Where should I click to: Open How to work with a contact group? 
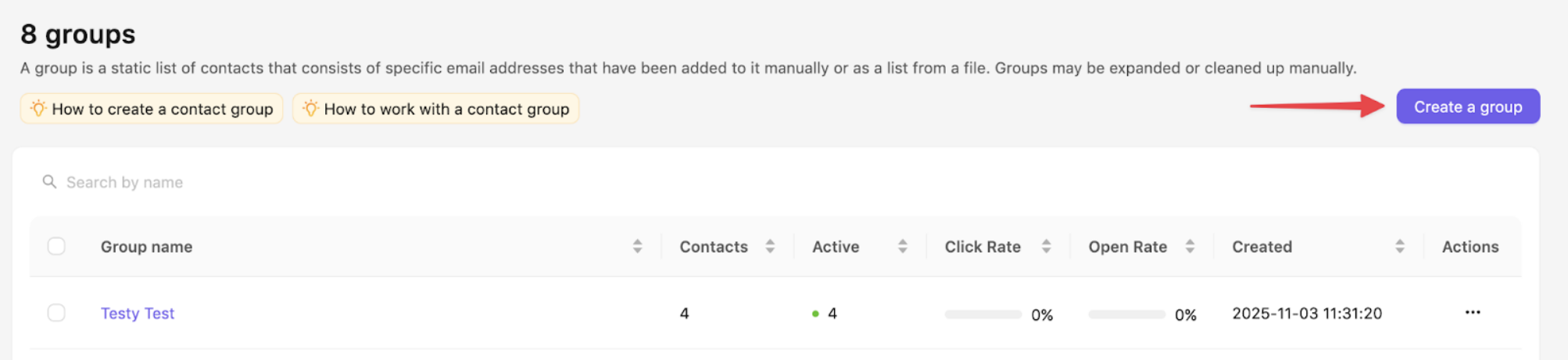(446, 110)
